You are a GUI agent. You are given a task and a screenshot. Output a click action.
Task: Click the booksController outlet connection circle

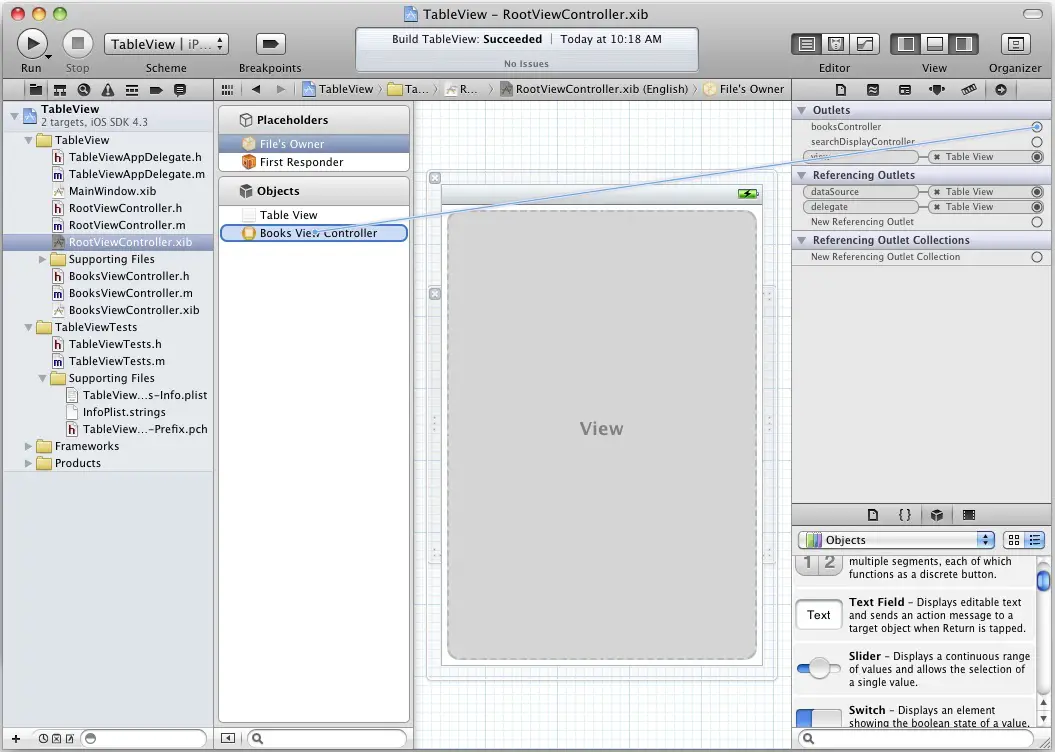1037,127
